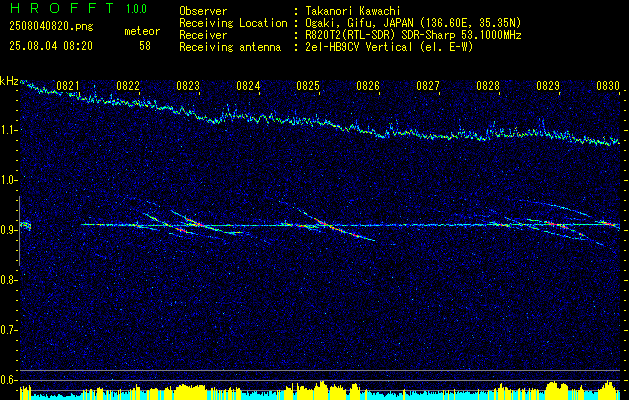Click the date stamp 25.08.04 08:20
Screen dimensions: 629x400
(51, 46)
